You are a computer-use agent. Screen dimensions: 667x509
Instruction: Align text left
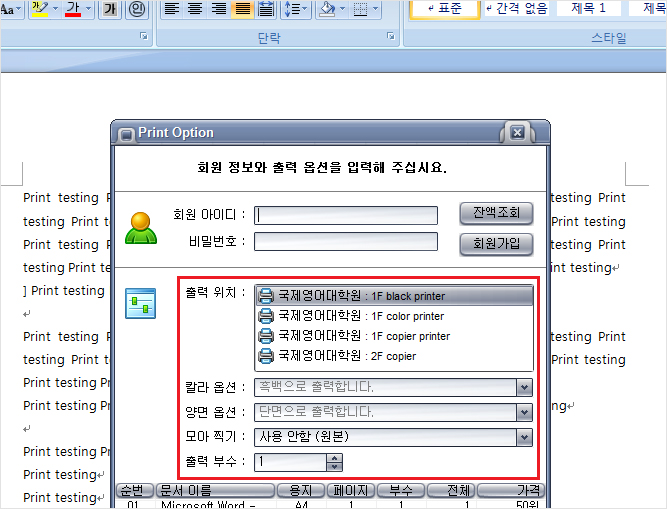point(172,9)
